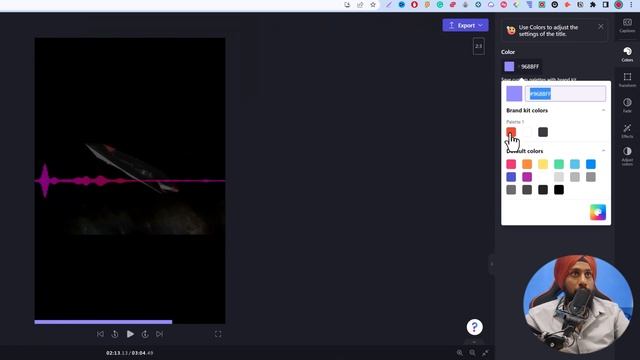Select the light blue default color
The height and width of the screenshot is (360, 640).
(x=575, y=164)
